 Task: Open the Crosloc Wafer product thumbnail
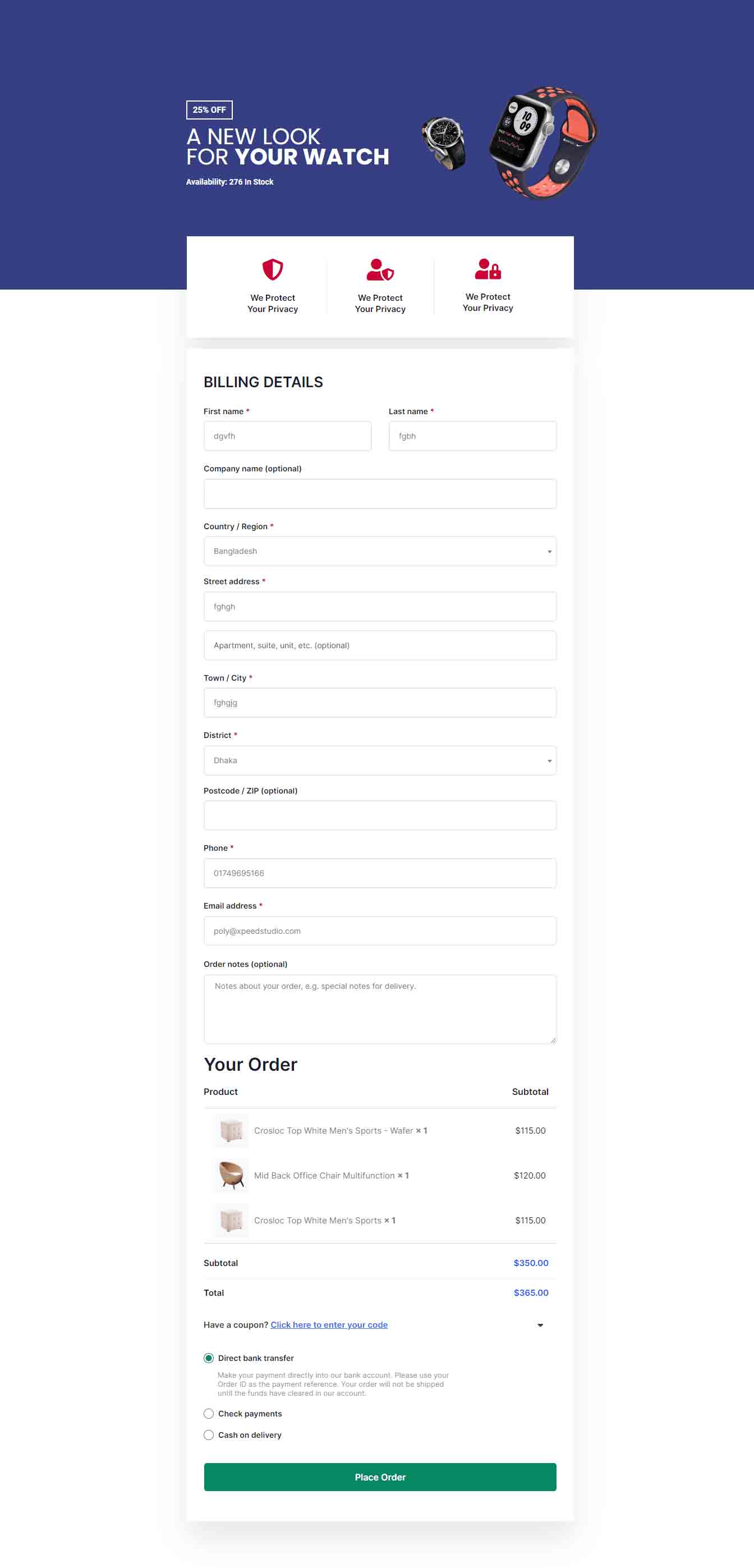tap(231, 1130)
